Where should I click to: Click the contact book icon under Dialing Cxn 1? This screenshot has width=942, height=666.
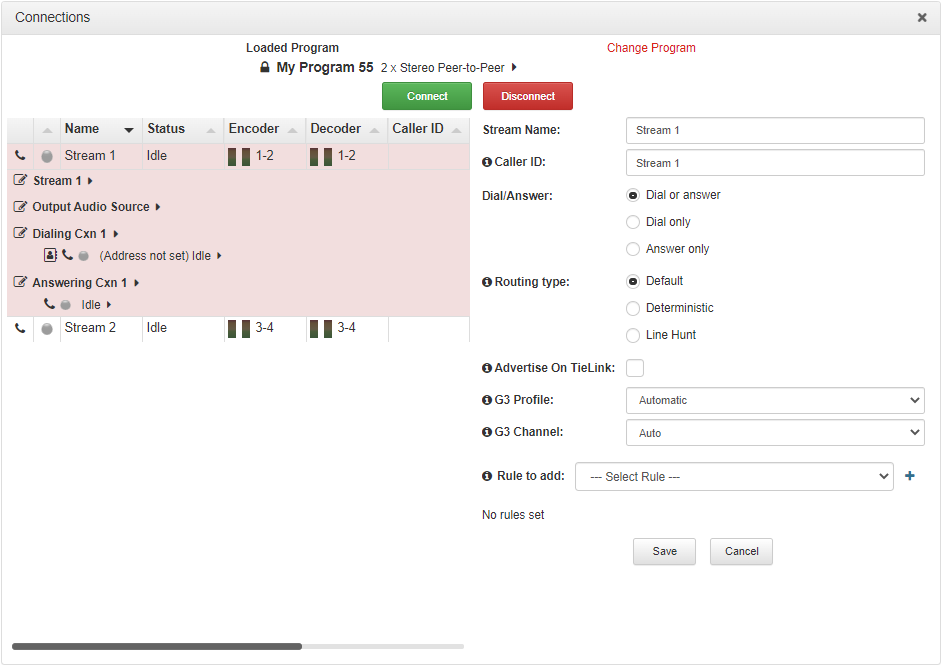pos(50,256)
